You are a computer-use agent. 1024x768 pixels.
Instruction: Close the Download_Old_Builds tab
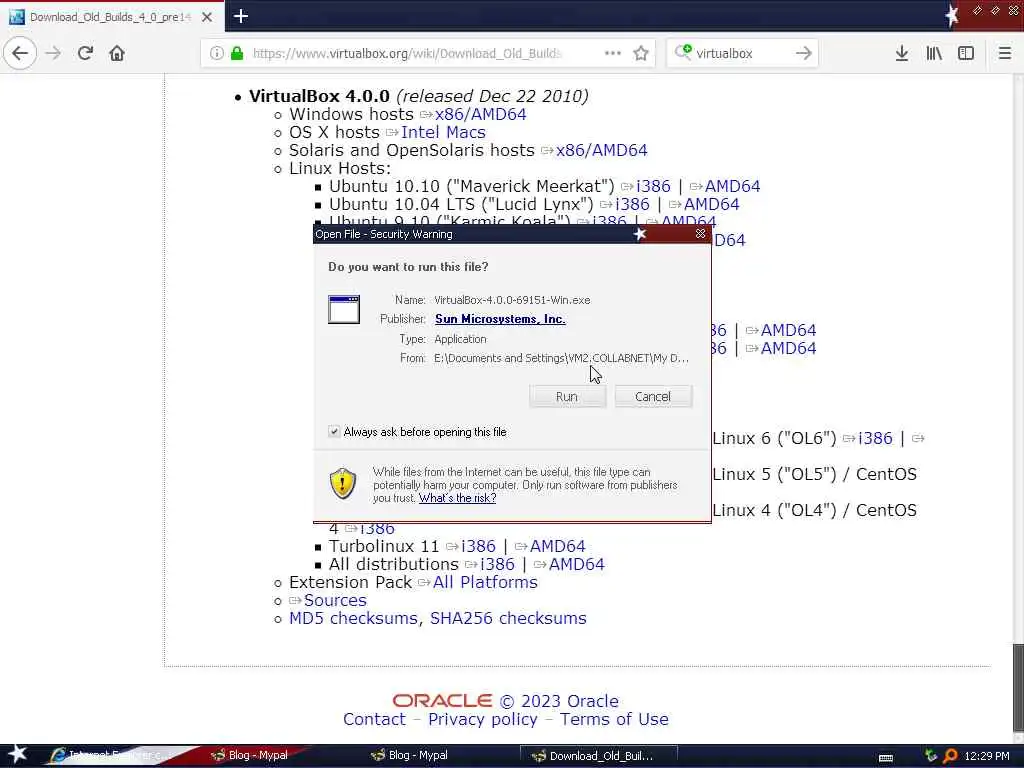pyautogui.click(x=207, y=17)
